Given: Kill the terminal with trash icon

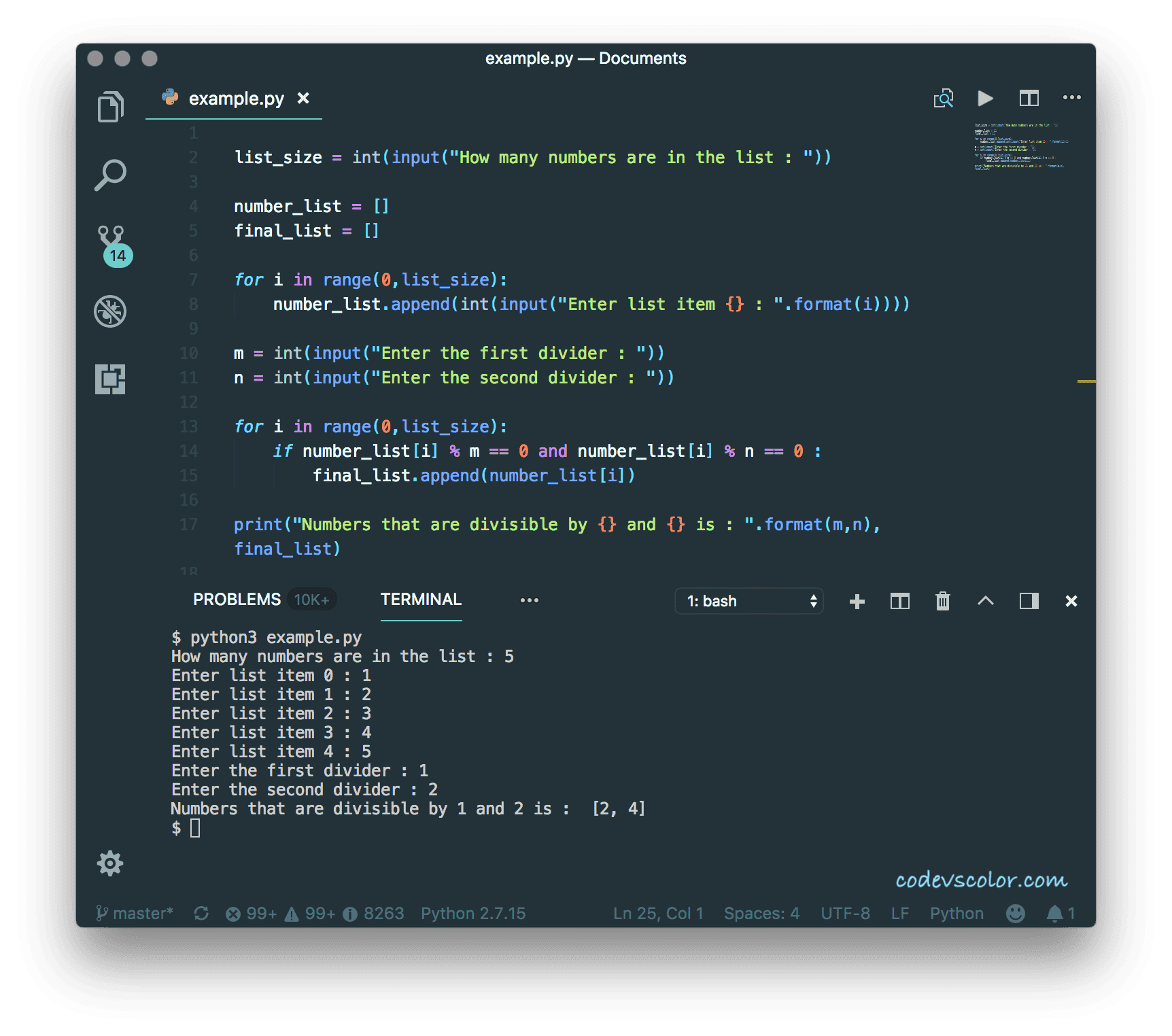Looking at the screenshot, I should click(942, 601).
